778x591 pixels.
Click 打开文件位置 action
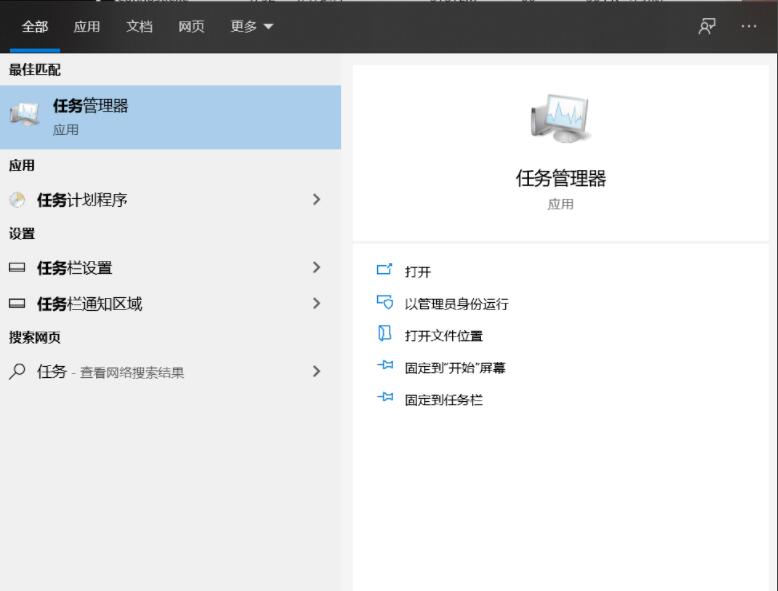444,336
